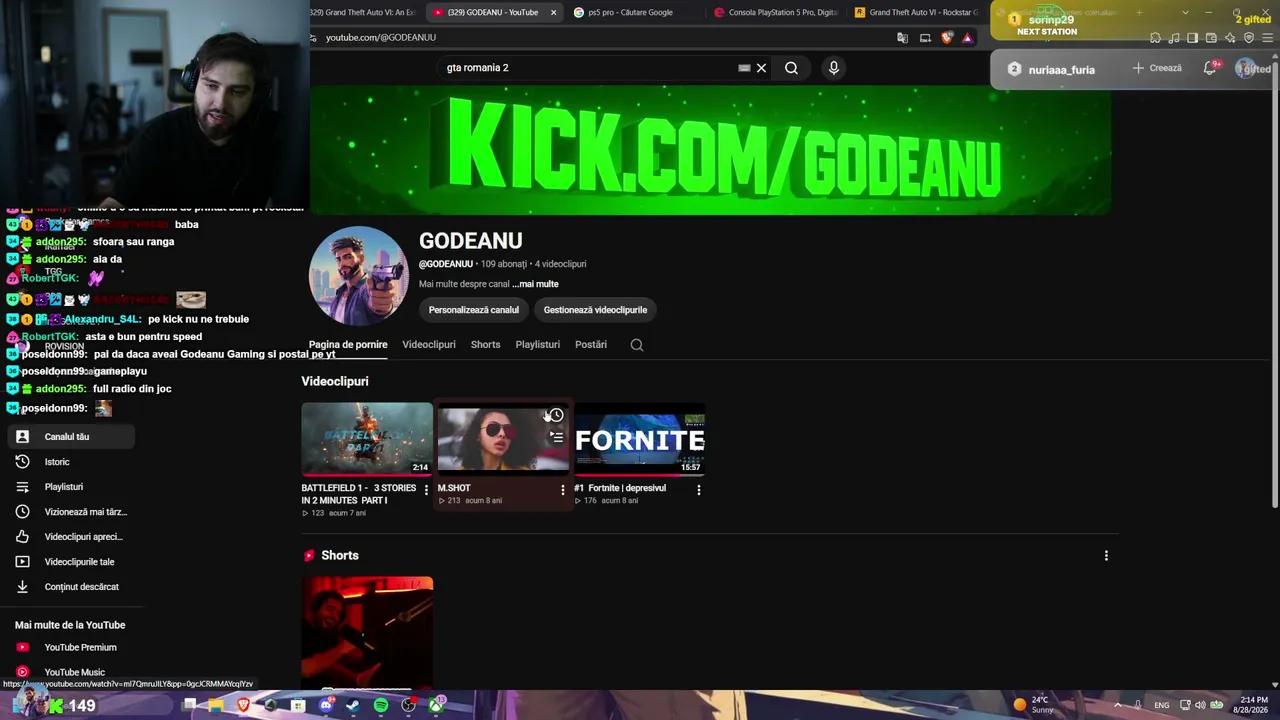The image size is (1280, 720).
Task: Click Gestionează videoclipurile button
Action: [595, 310]
